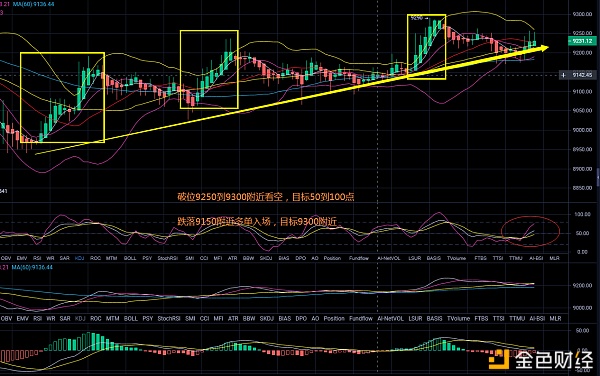Select Position in the indicator row above the MACD histogram

pos(334,318)
